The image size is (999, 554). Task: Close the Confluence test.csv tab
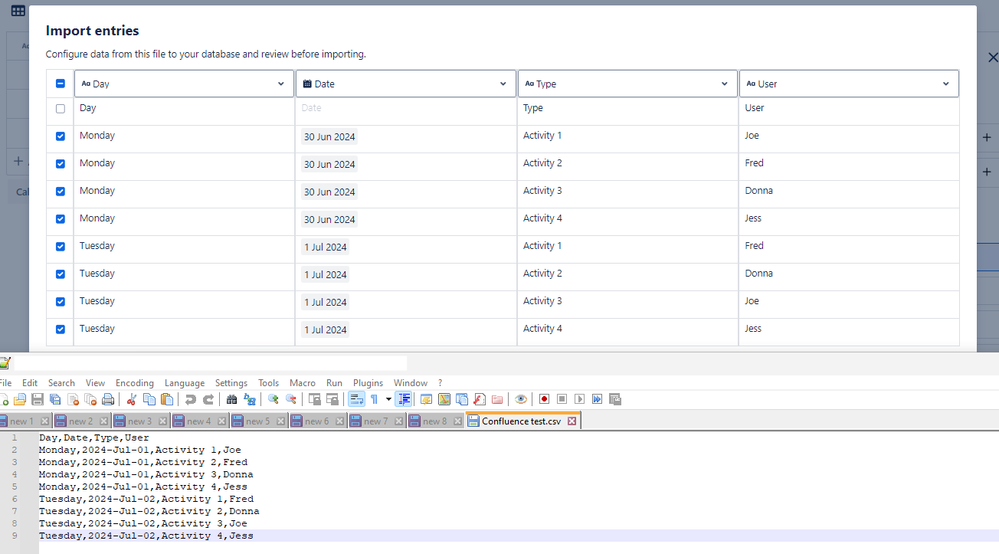coord(572,421)
